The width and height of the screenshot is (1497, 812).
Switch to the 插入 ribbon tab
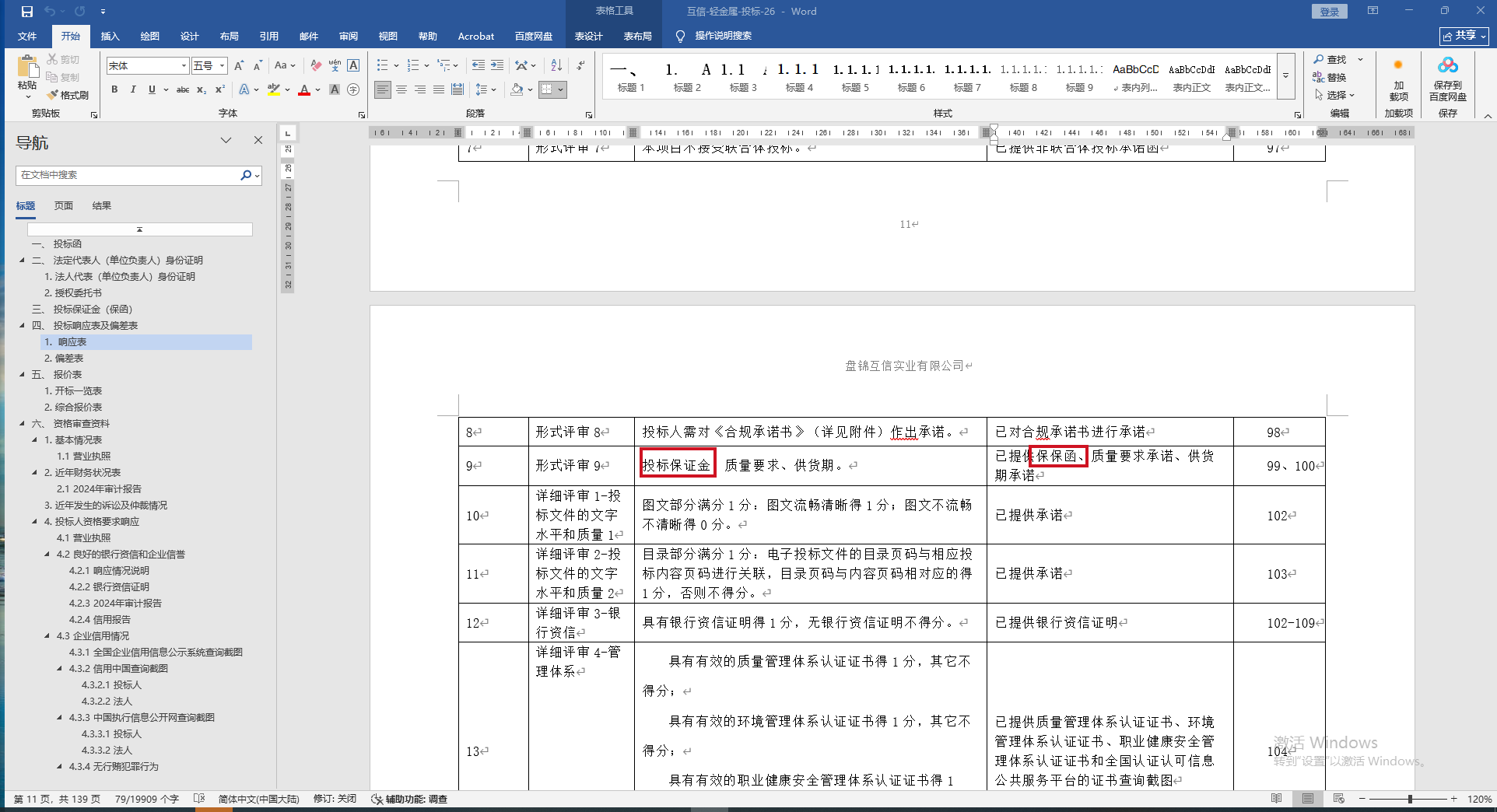pos(110,36)
